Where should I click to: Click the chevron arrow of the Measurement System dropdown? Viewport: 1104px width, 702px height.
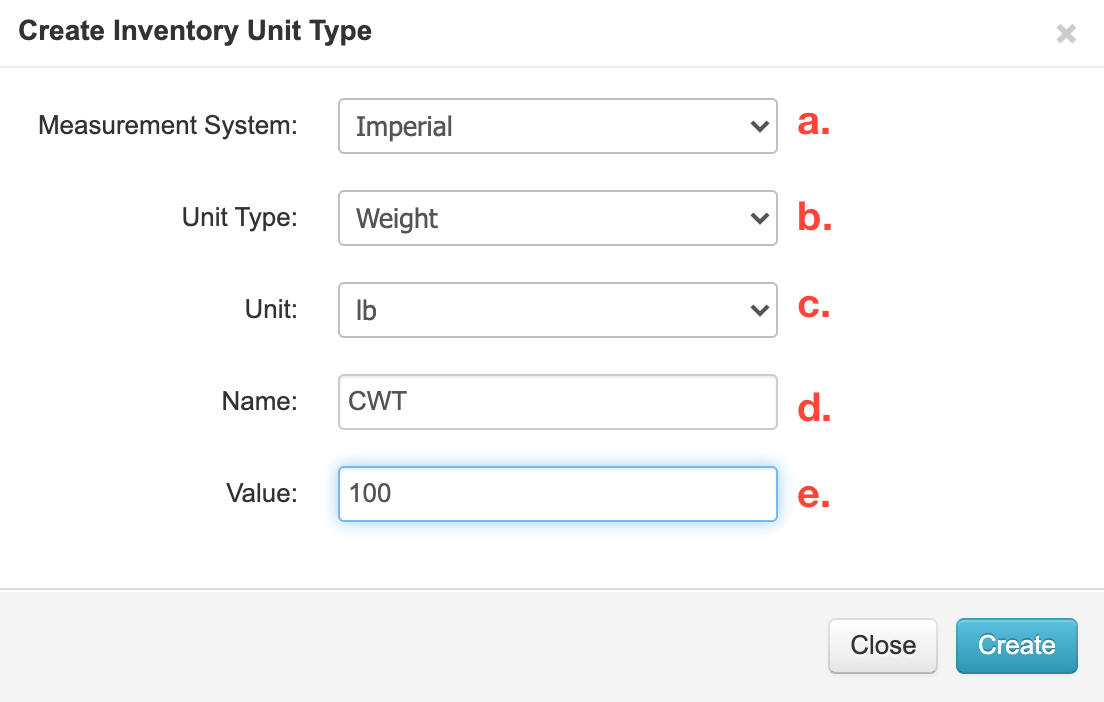tap(758, 126)
